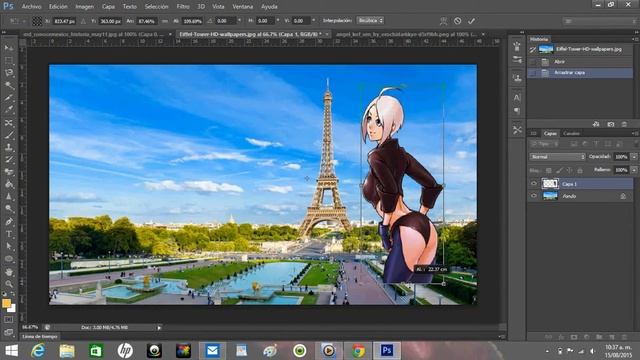Toggle the reference point locator in options bar
Viewport: 640px width, 360px height.
point(37,21)
